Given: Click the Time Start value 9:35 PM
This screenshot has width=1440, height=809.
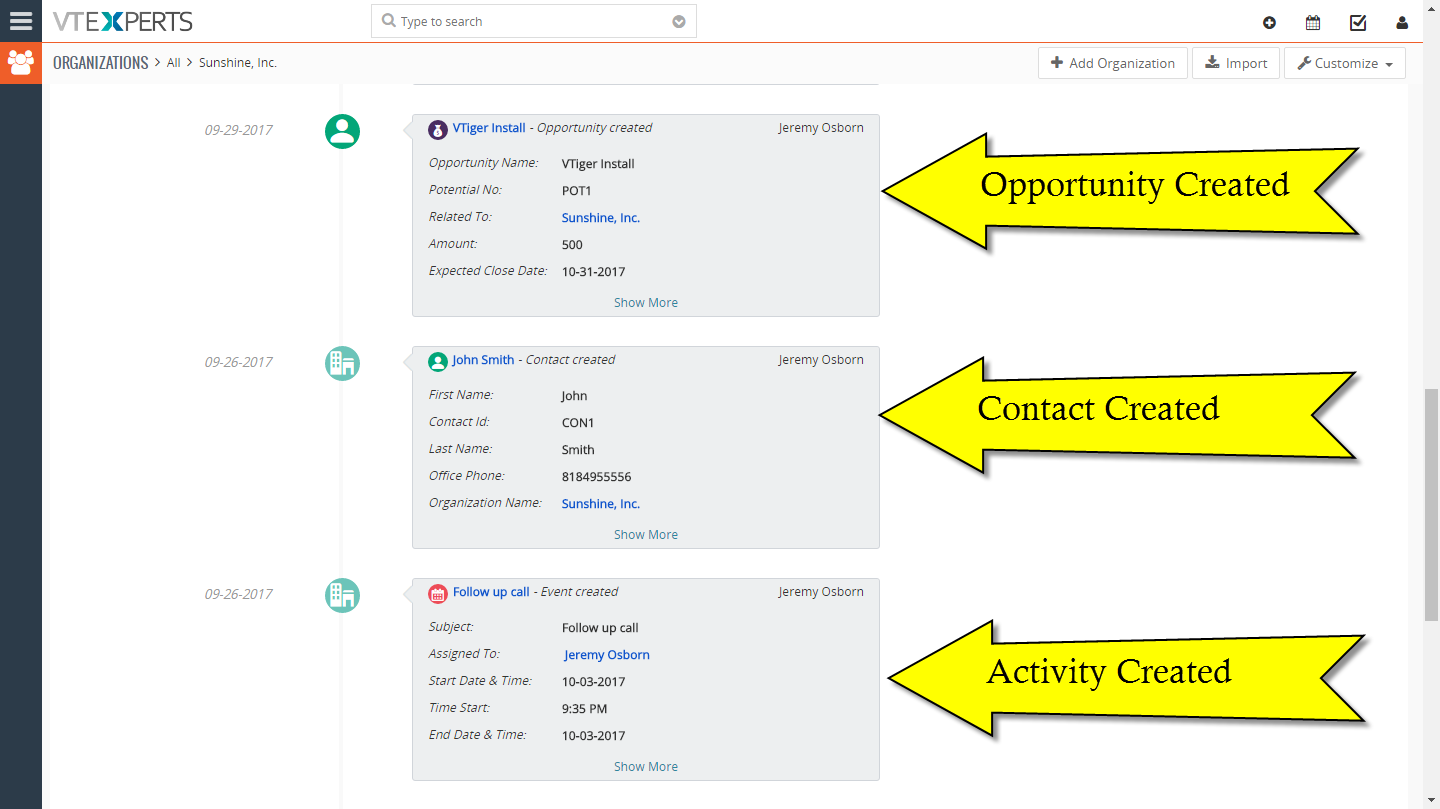Looking at the screenshot, I should [x=585, y=709].
